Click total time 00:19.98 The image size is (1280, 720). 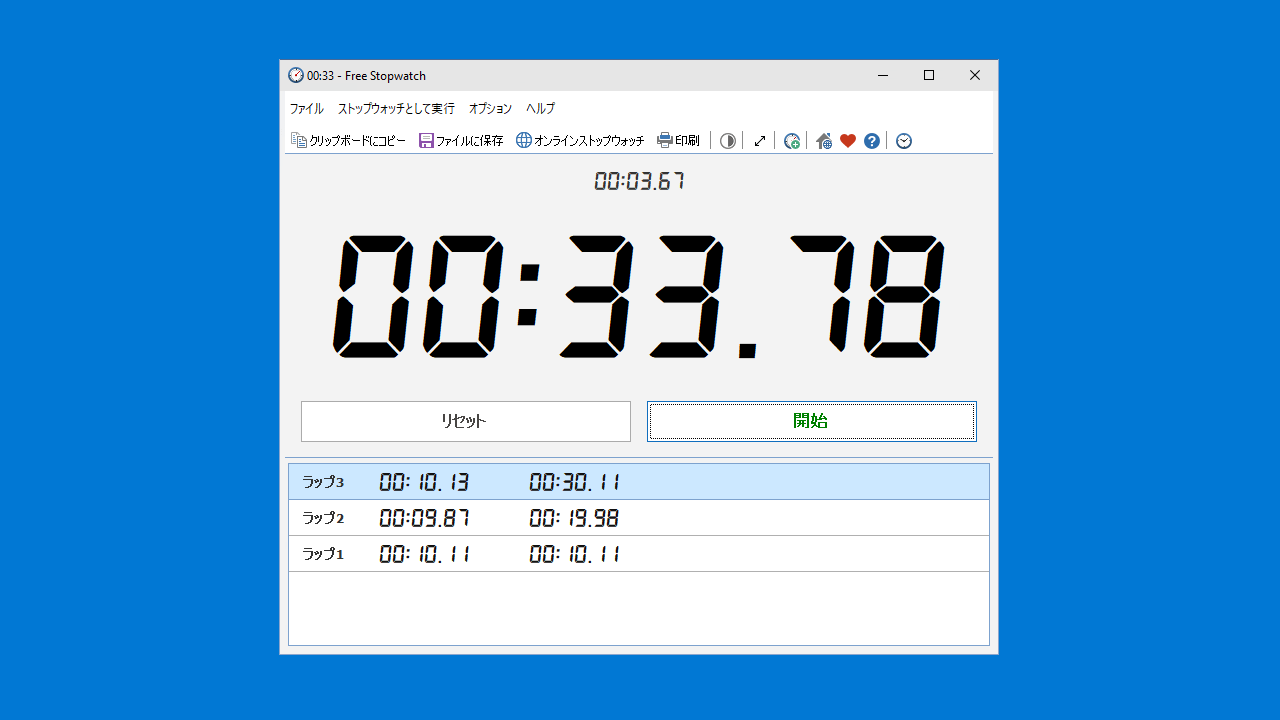coord(574,518)
